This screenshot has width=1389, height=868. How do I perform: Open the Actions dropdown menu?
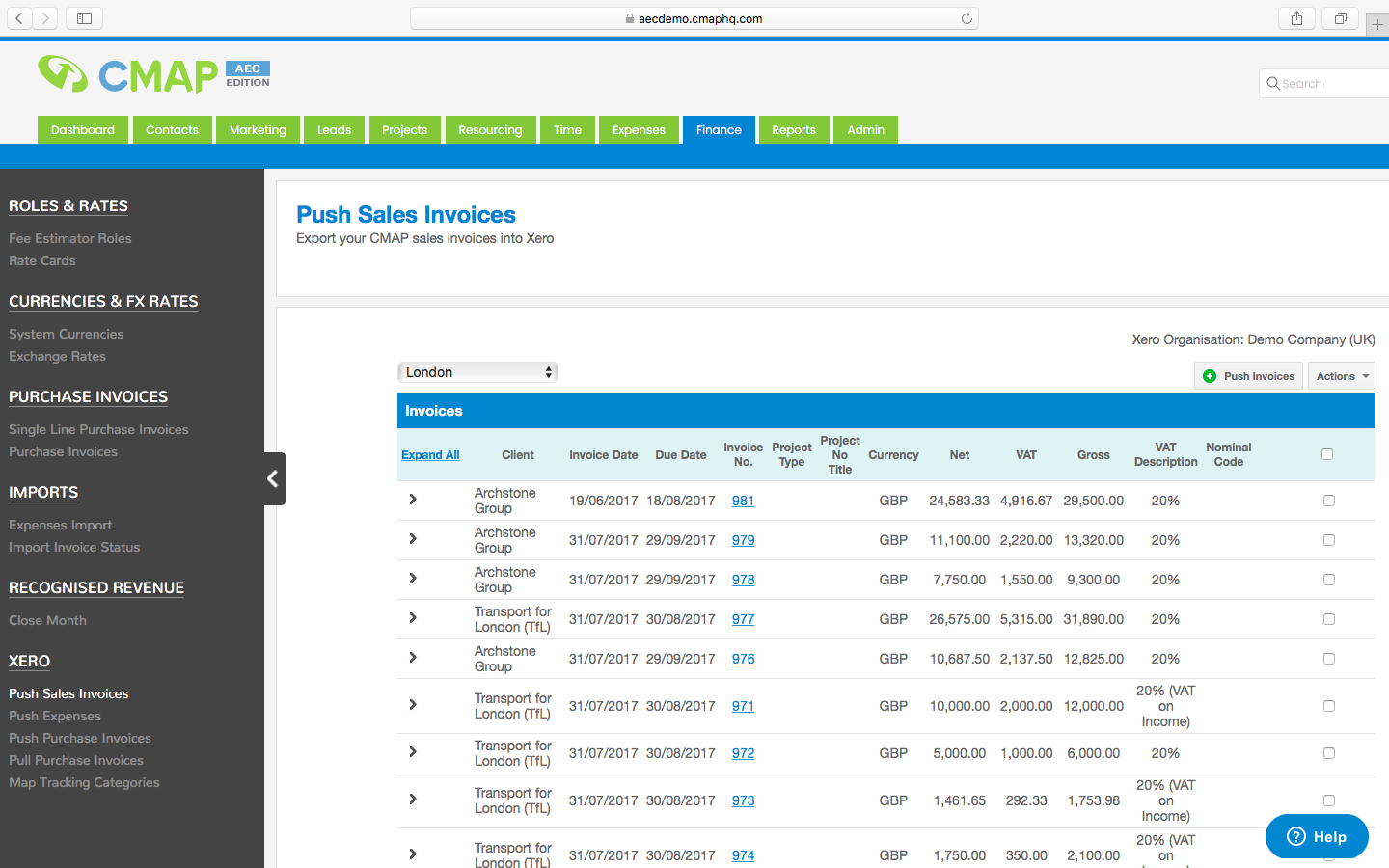1342,376
